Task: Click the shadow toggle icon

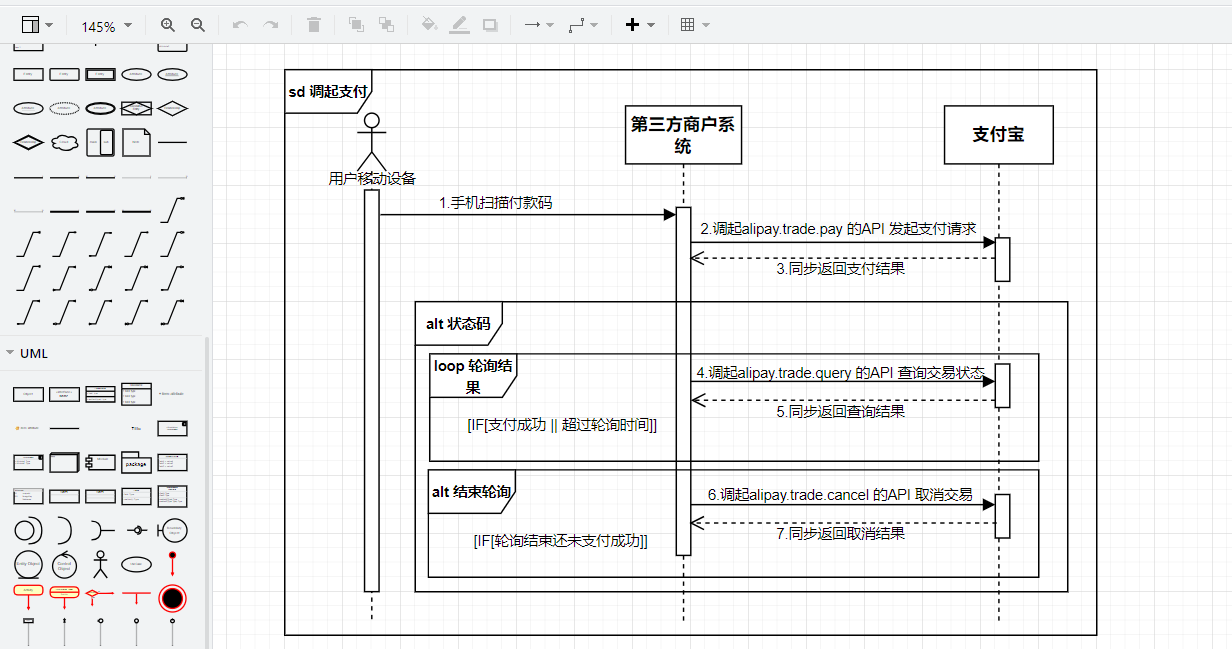Action: (x=490, y=25)
